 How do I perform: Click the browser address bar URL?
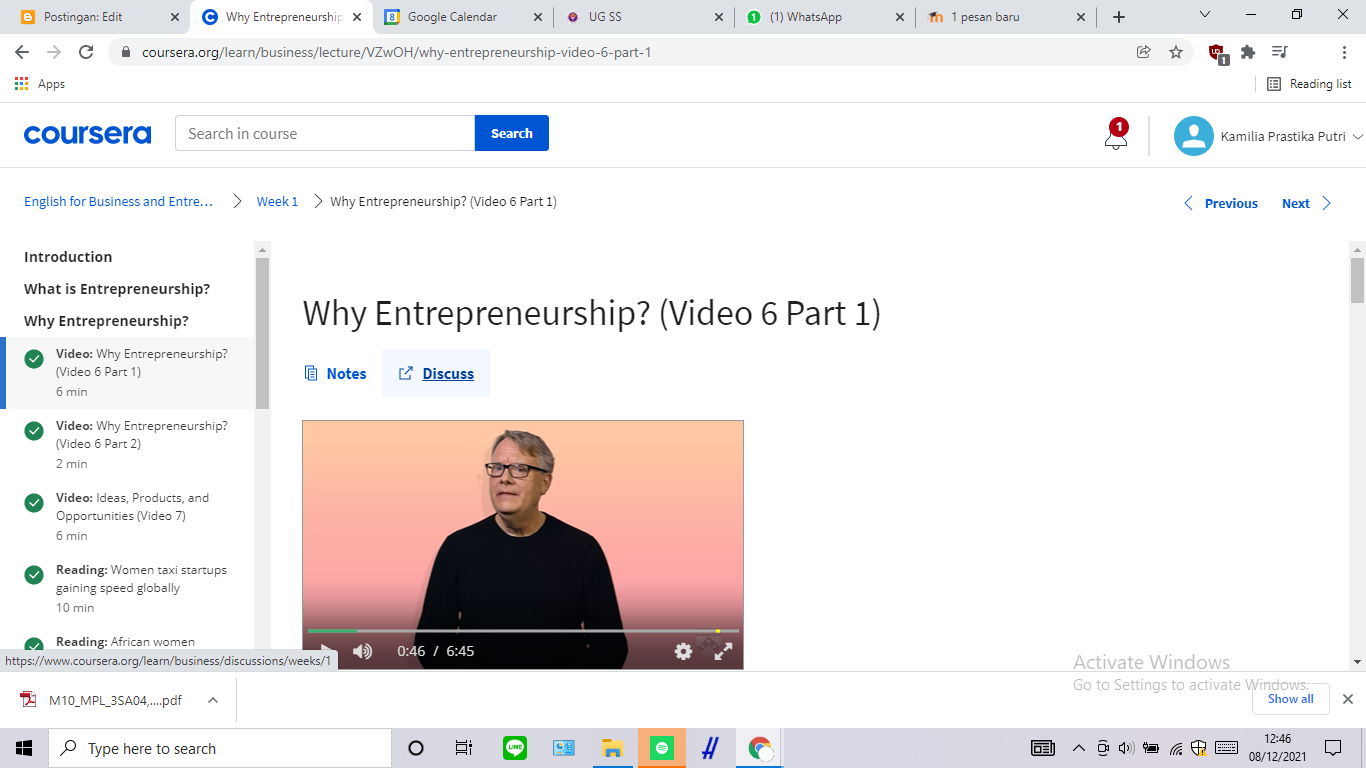pyautogui.click(x=396, y=52)
